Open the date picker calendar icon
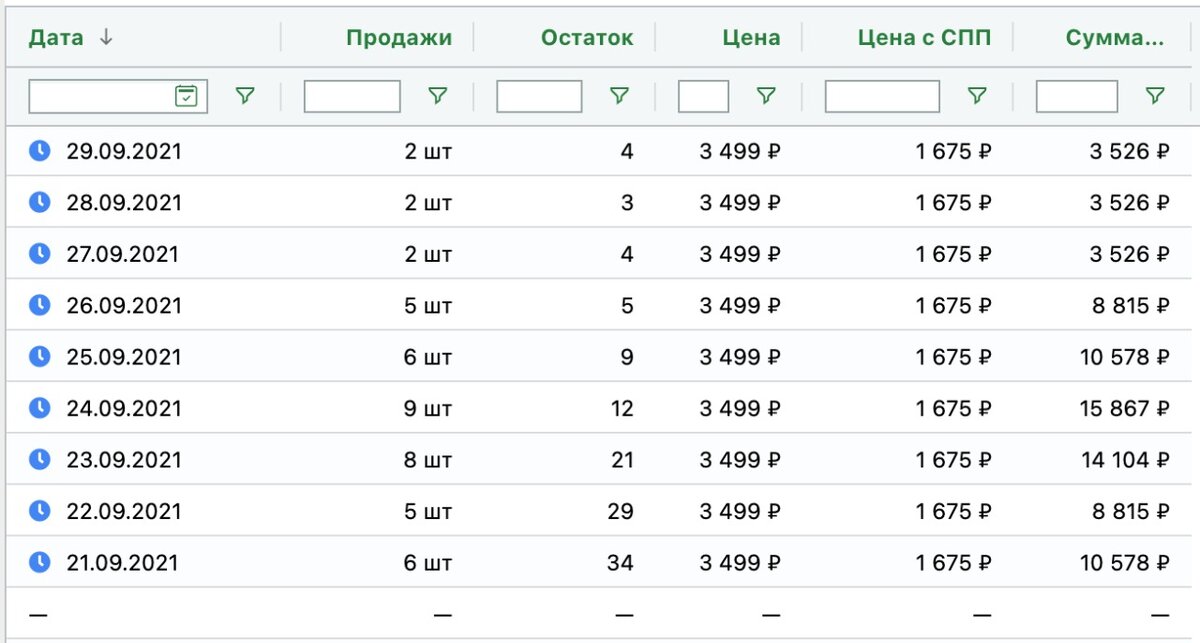This screenshot has height=643, width=1200. (x=186, y=95)
